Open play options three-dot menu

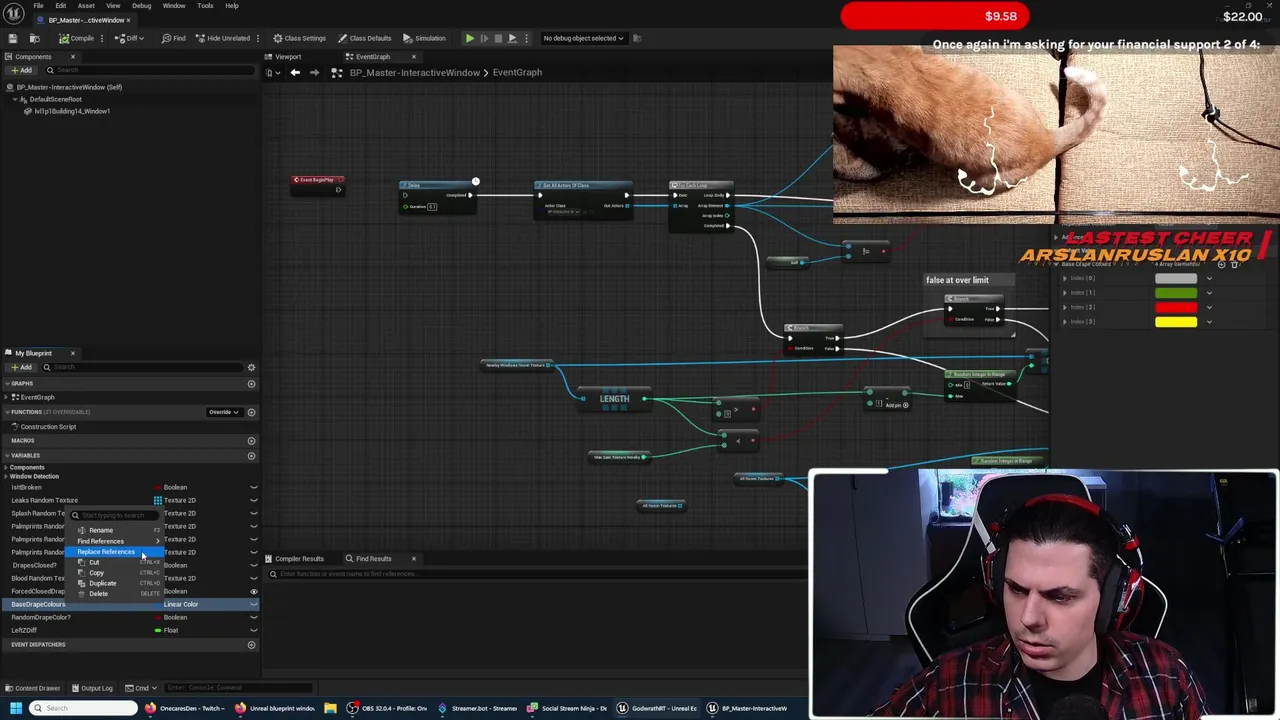[x=527, y=38]
